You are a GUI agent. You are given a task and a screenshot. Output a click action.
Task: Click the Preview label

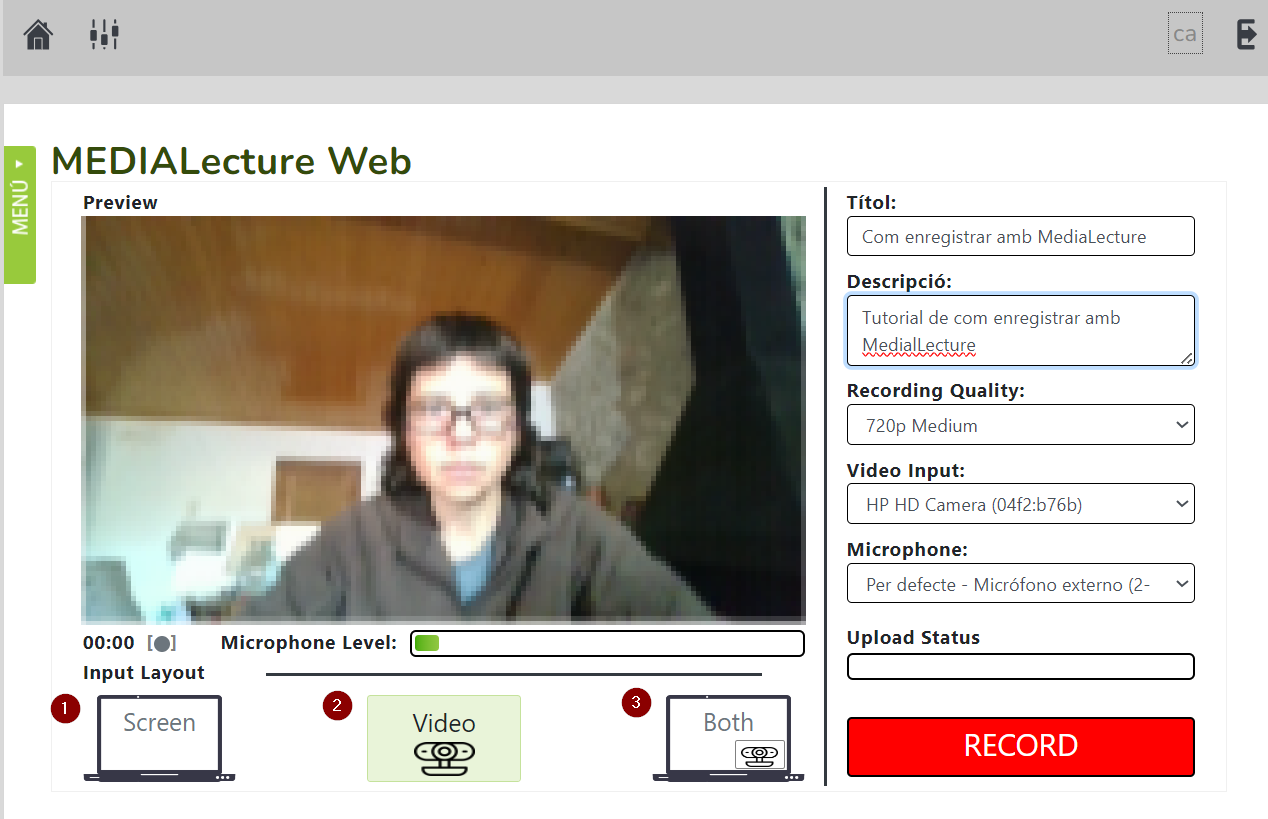(x=121, y=202)
